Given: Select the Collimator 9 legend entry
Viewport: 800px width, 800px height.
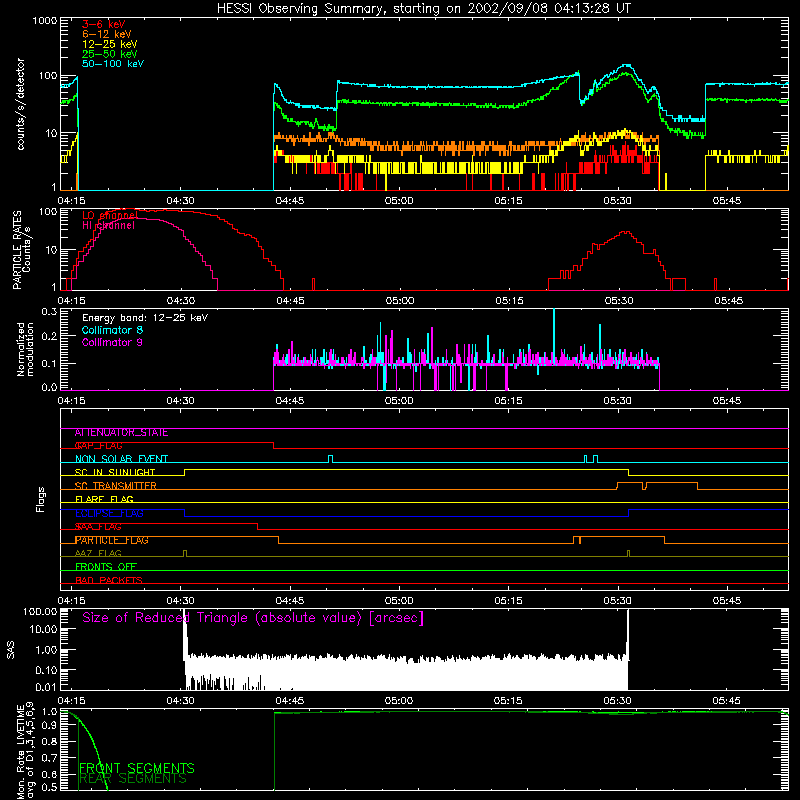Looking at the screenshot, I should (112, 342).
